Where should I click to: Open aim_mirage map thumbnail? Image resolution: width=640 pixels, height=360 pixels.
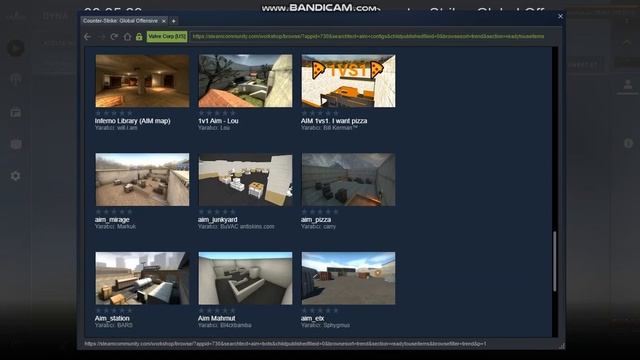pos(142,180)
